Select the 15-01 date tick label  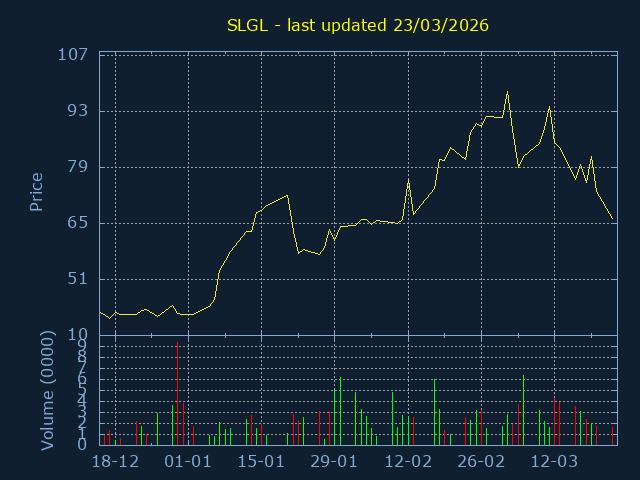[x=261, y=461]
